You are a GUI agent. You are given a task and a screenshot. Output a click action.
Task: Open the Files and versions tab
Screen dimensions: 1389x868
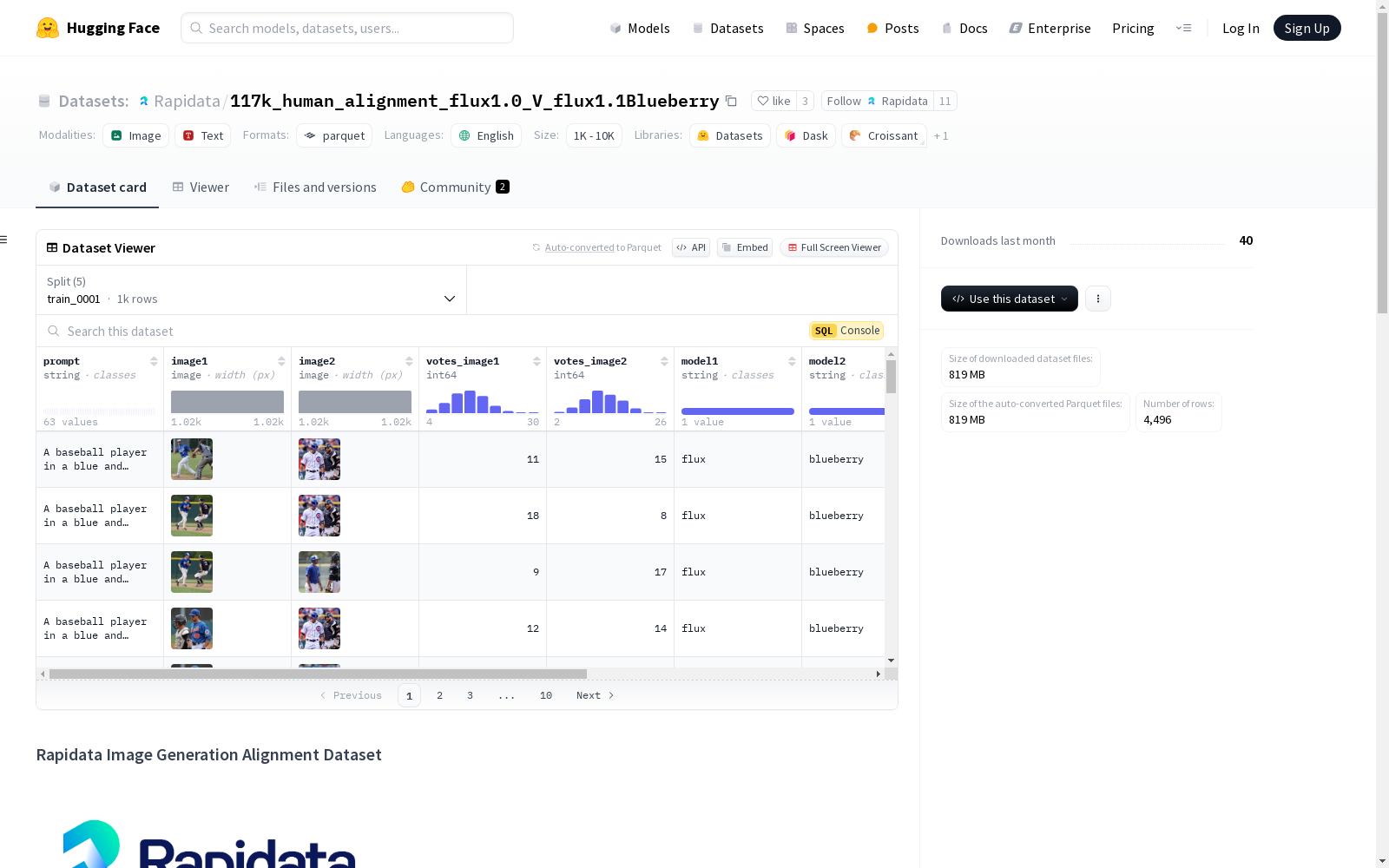pos(315,187)
